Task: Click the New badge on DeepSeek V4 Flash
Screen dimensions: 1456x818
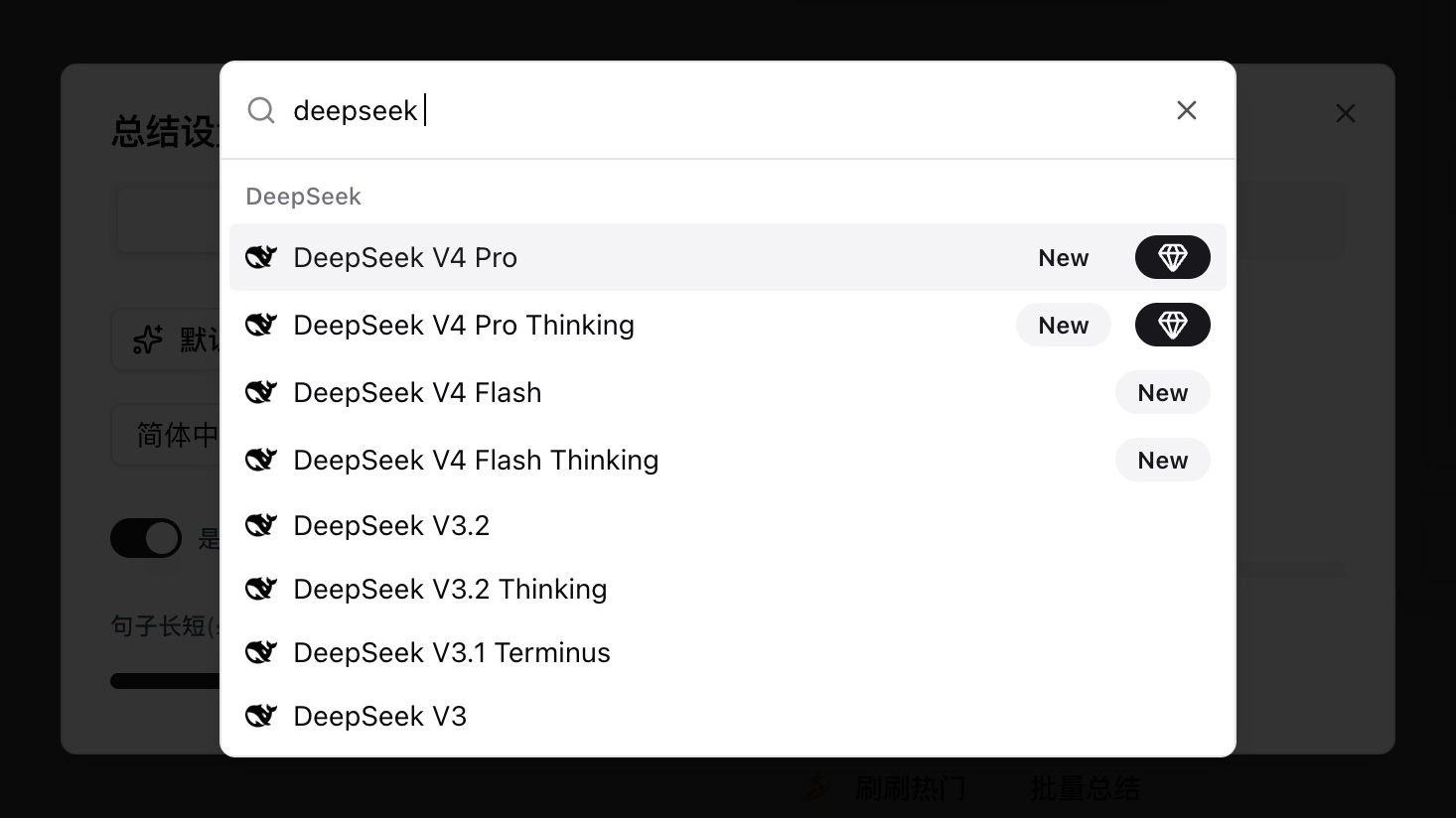Action: tap(1162, 392)
